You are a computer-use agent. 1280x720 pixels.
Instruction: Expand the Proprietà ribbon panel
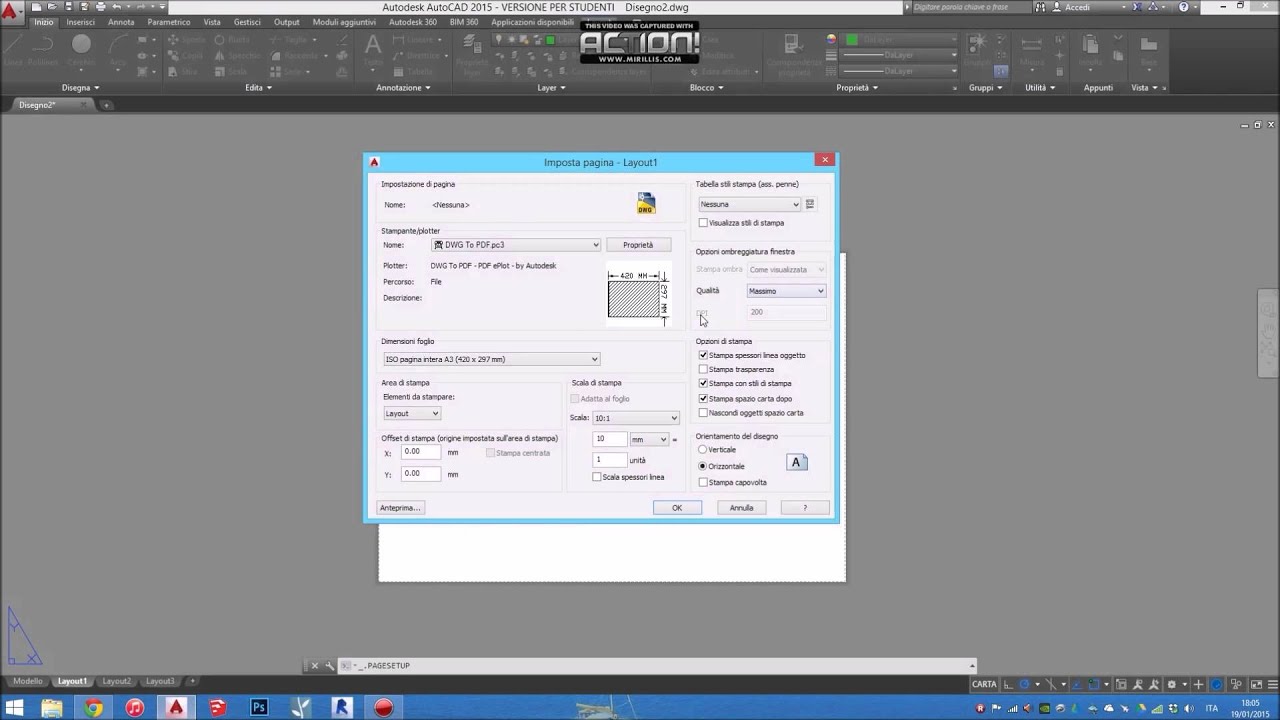tap(858, 88)
